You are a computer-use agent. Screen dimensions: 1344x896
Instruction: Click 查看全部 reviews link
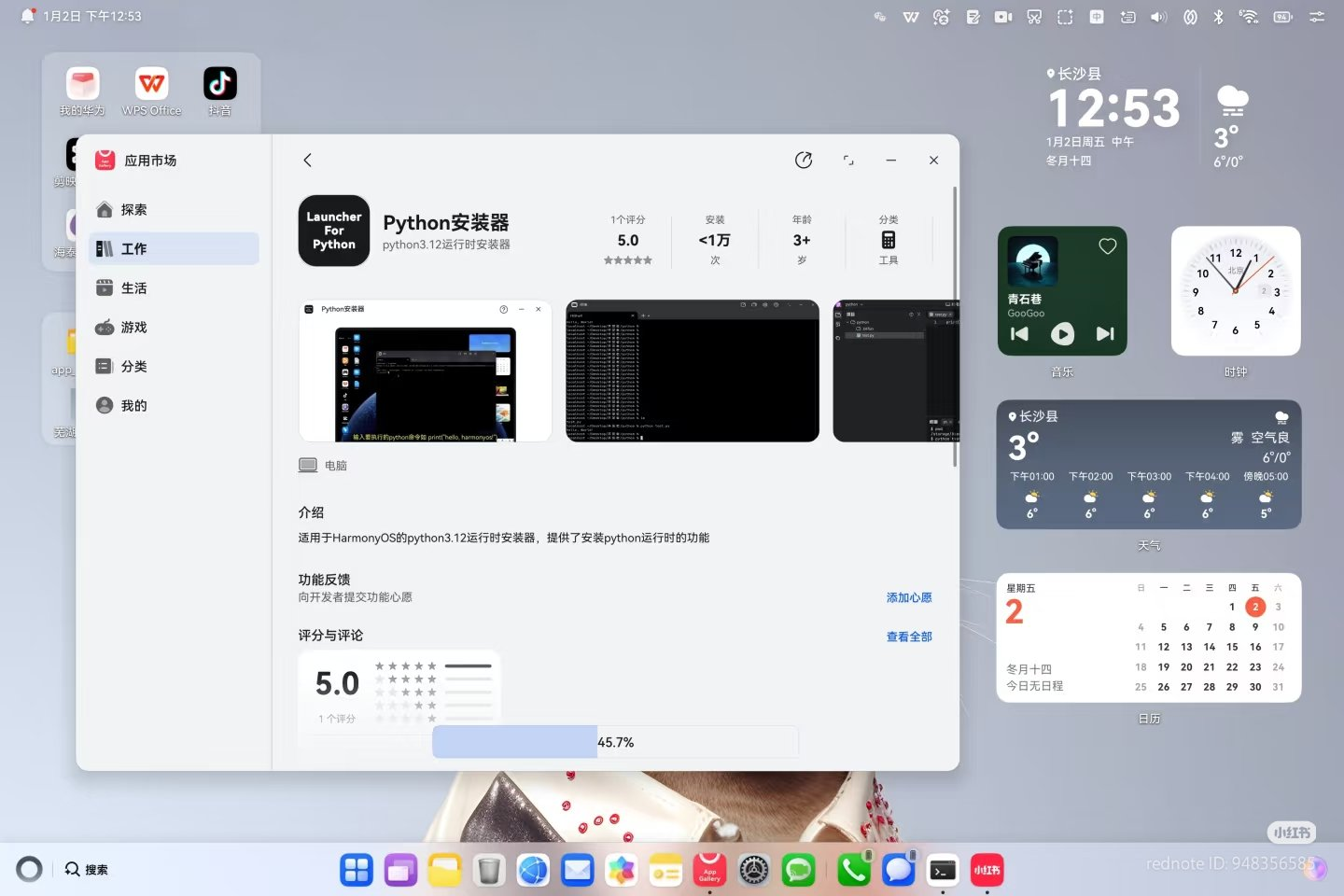pos(908,637)
